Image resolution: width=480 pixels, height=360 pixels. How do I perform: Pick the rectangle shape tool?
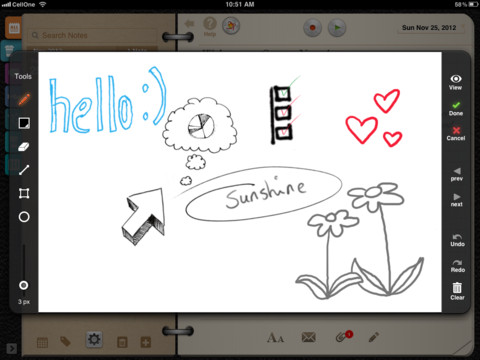point(24,193)
